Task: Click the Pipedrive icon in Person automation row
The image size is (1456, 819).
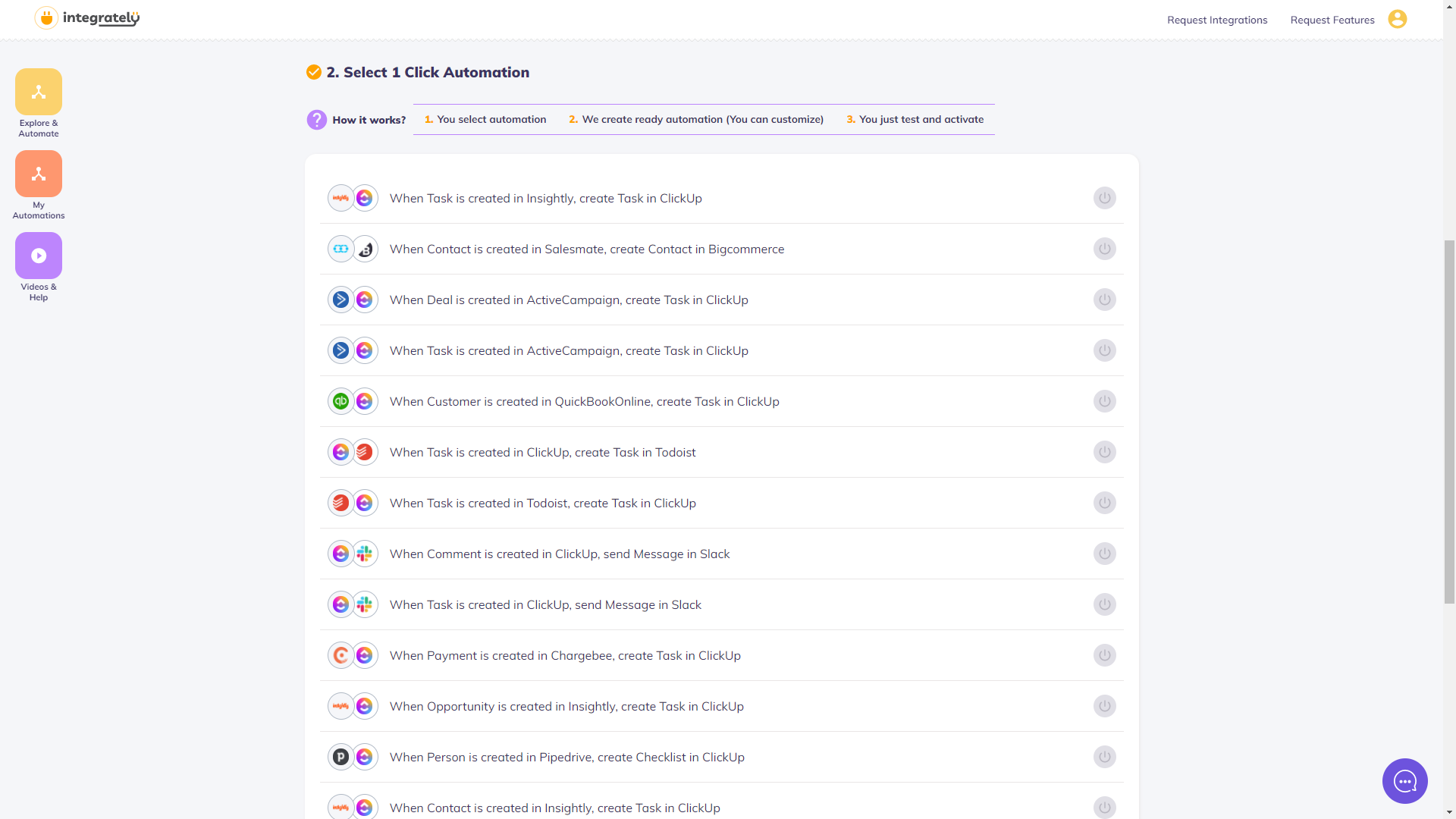Action: [341, 757]
